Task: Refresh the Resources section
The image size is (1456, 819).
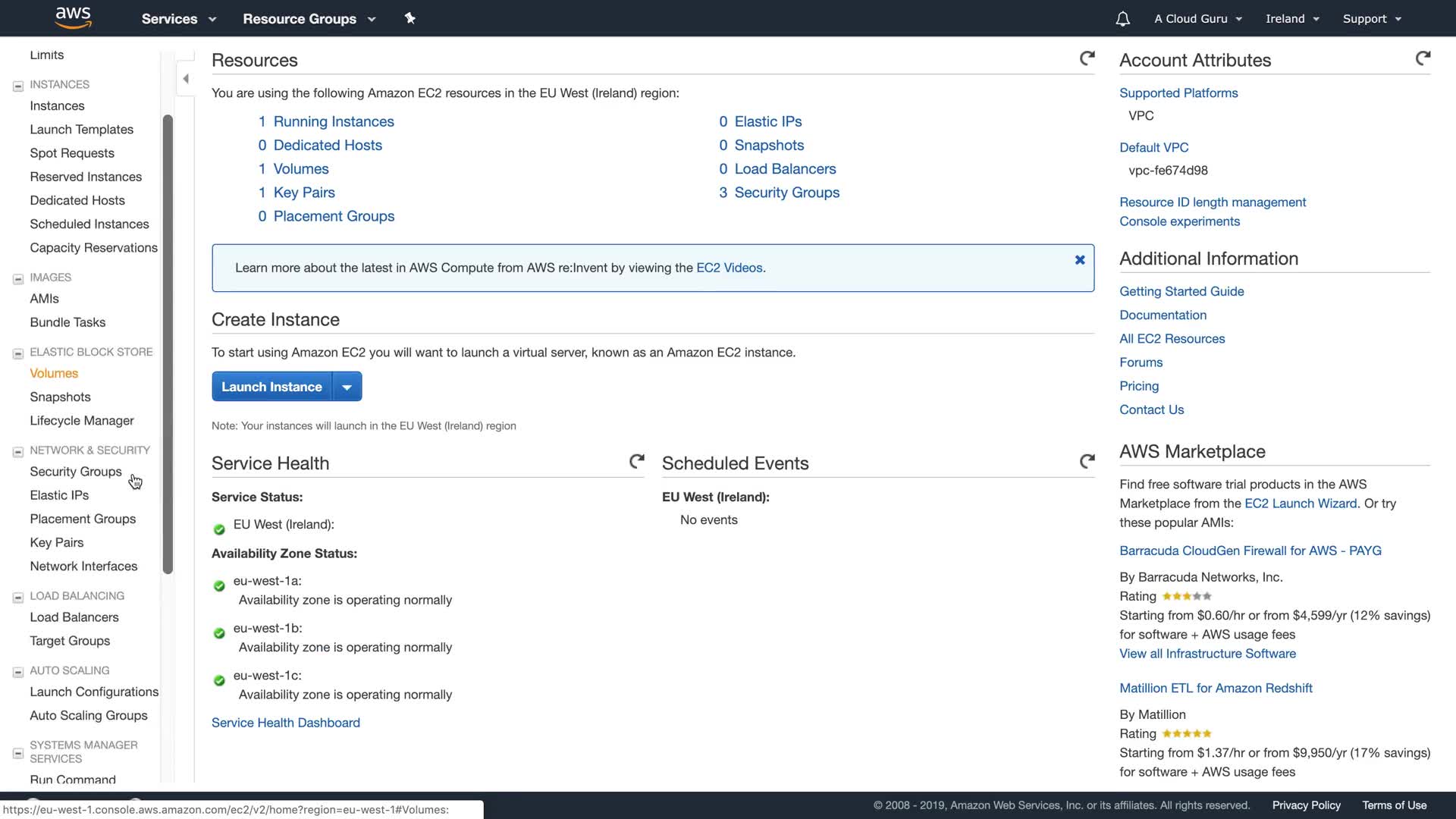Action: point(1087,58)
